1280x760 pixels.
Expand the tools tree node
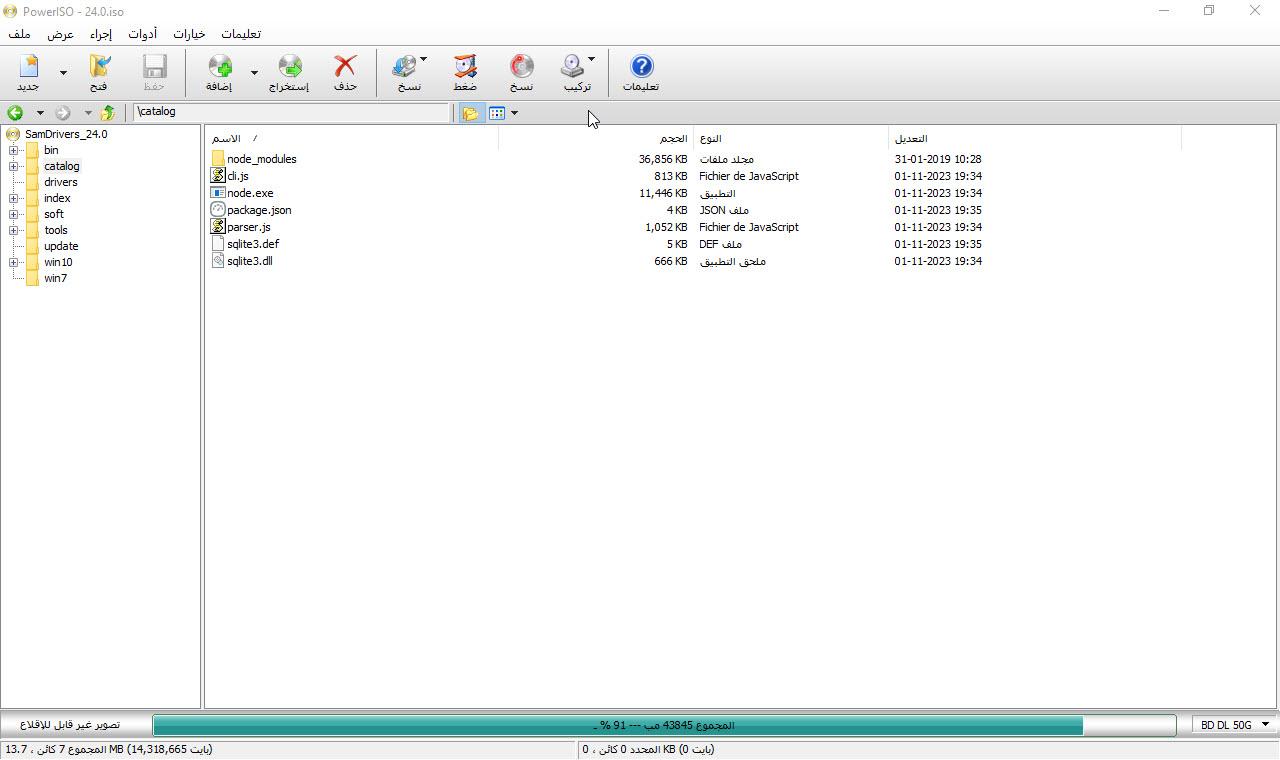click(x=14, y=230)
